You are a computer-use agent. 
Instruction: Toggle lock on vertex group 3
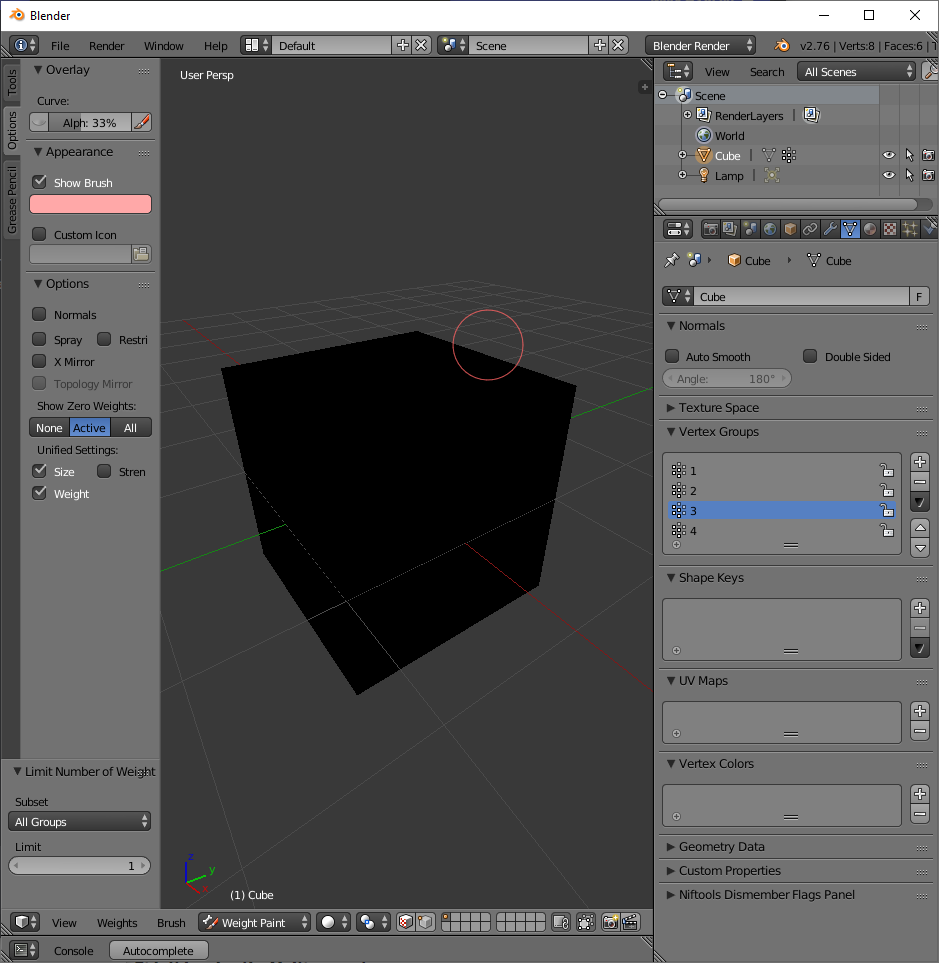point(887,510)
